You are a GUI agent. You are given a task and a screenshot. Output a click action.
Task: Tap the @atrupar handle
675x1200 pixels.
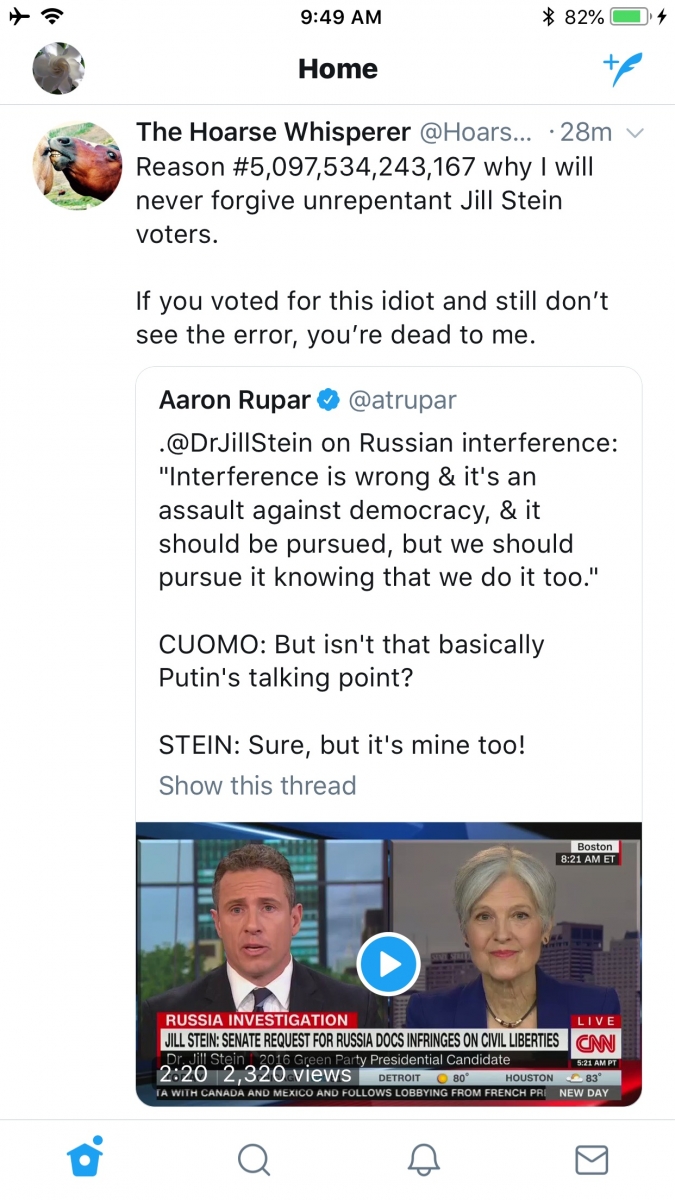point(402,401)
